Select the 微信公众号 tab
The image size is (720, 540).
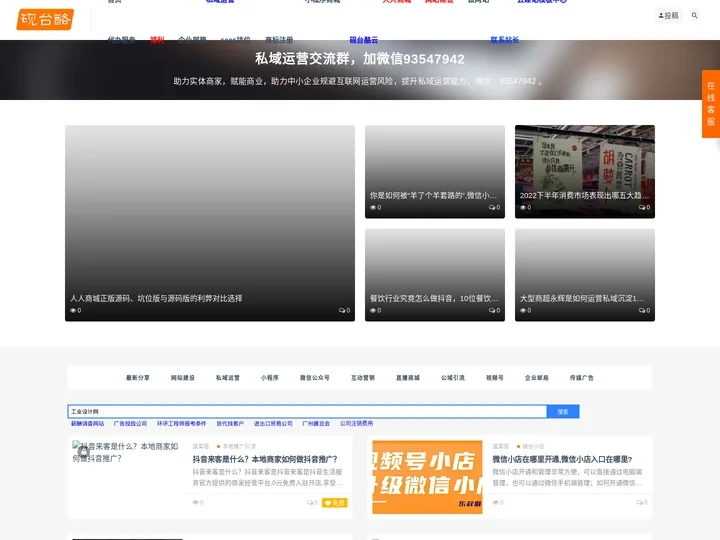coord(315,377)
